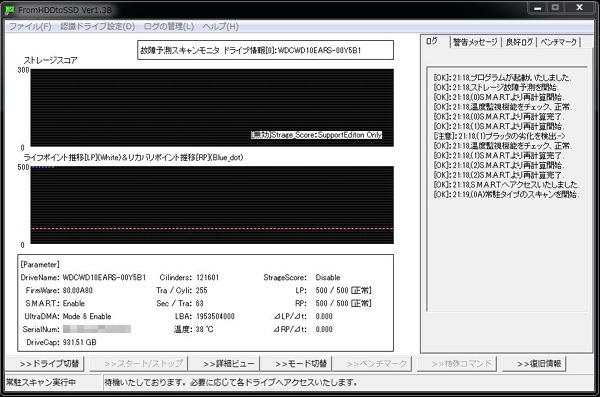This screenshot has height=397, width=600.
Task: Click the ライフポイント推移 graph area
Action: pos(212,205)
